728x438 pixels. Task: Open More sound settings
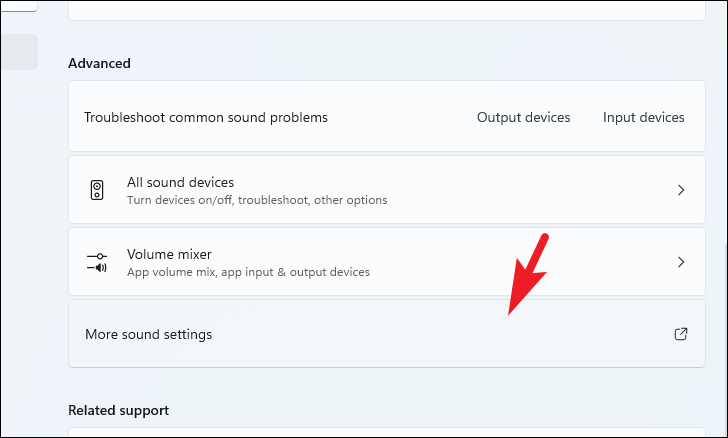pos(387,334)
